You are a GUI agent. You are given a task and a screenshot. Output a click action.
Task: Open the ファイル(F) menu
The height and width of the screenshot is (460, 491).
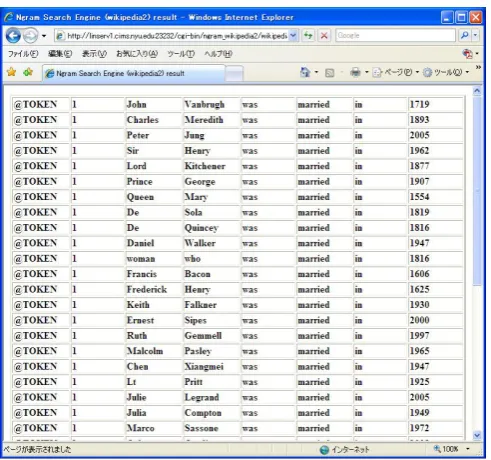[x=23, y=54]
